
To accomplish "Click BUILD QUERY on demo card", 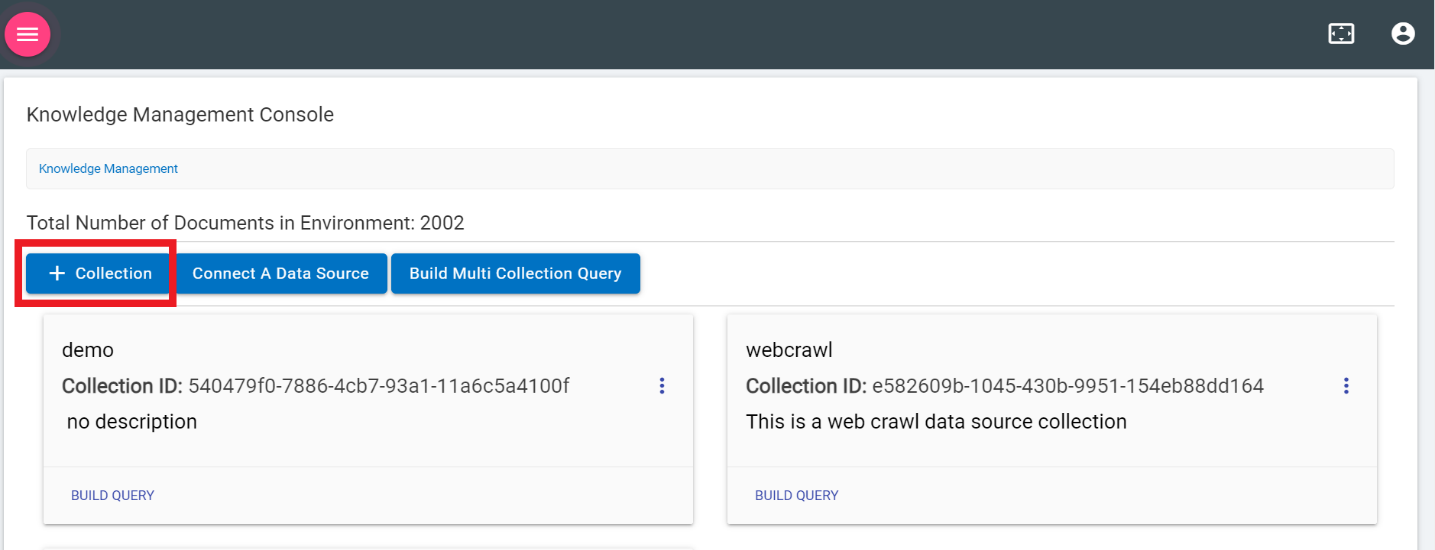I will coord(113,495).
